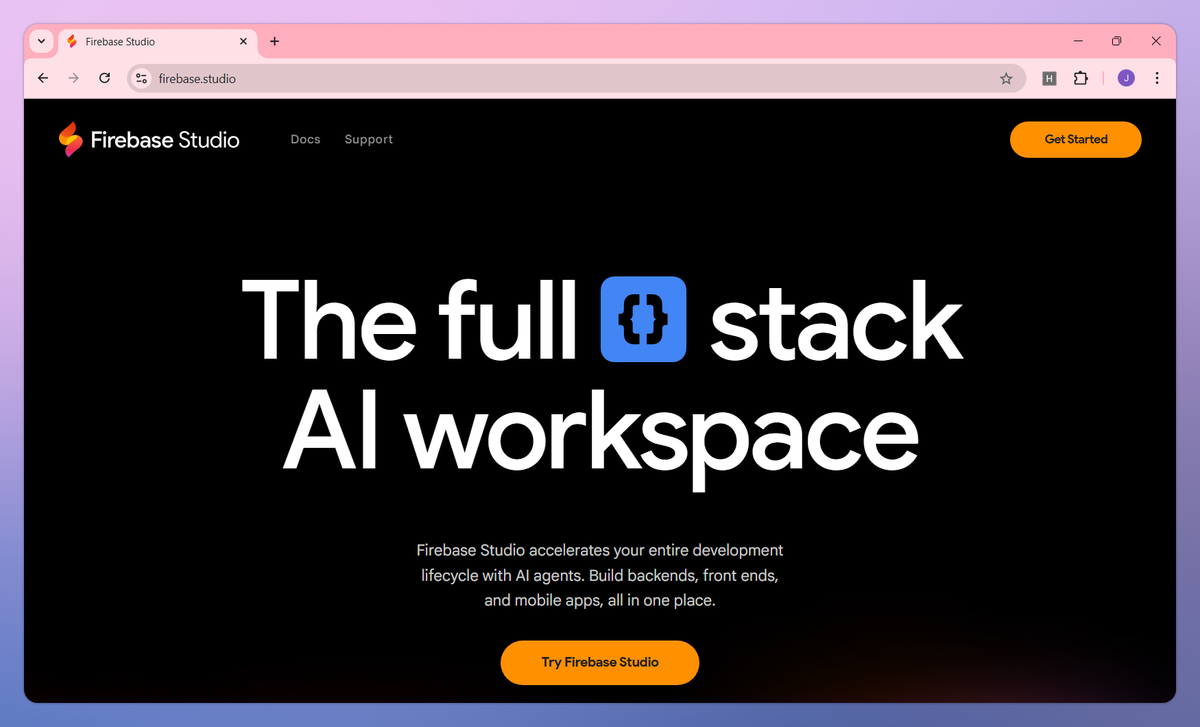Open the tab search dropdown chevron

click(40, 41)
